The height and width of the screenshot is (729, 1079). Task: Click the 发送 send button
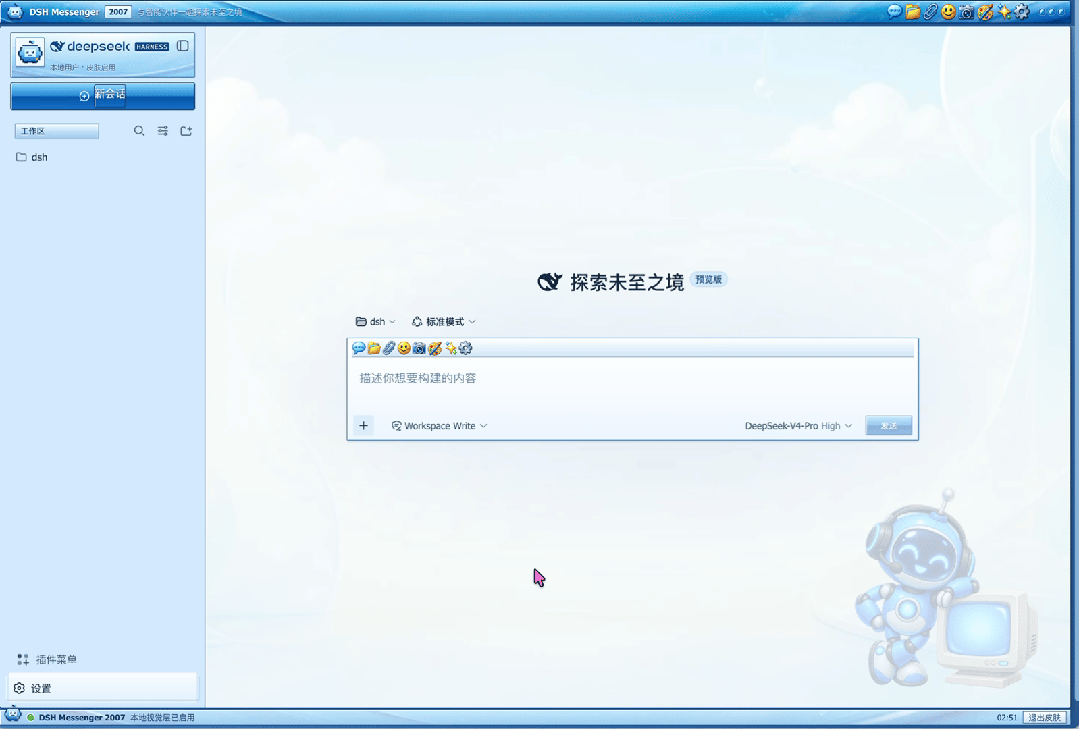coord(888,425)
